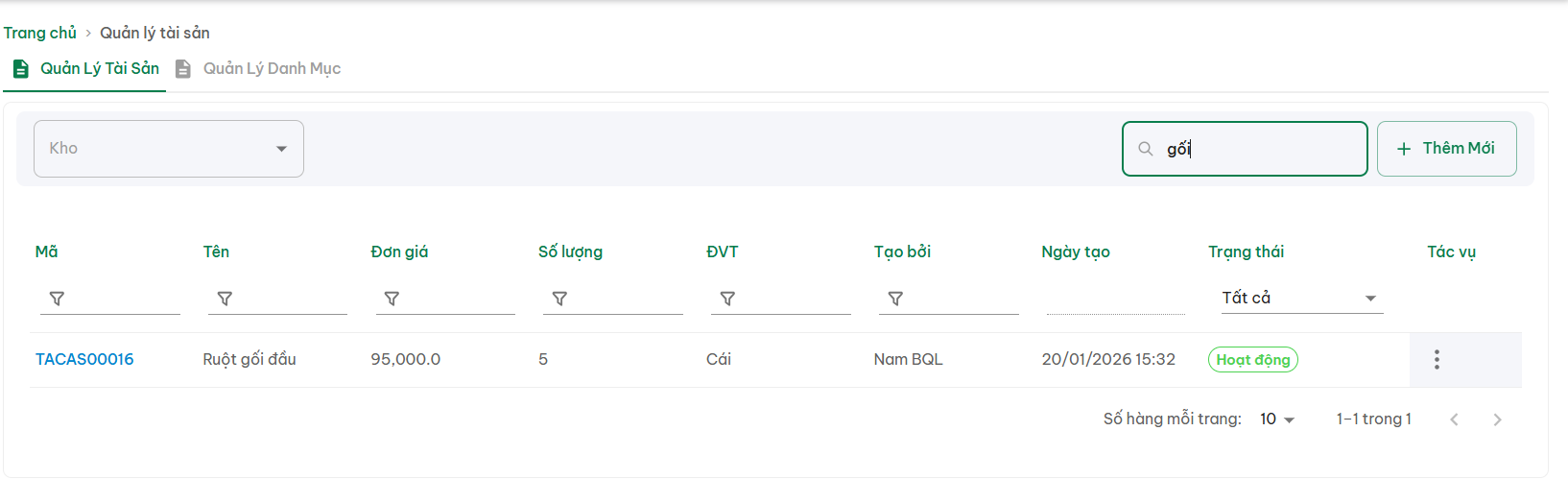The height and width of the screenshot is (479, 1568).
Task: Click the search field containing 'gối'
Action: pos(1257,149)
